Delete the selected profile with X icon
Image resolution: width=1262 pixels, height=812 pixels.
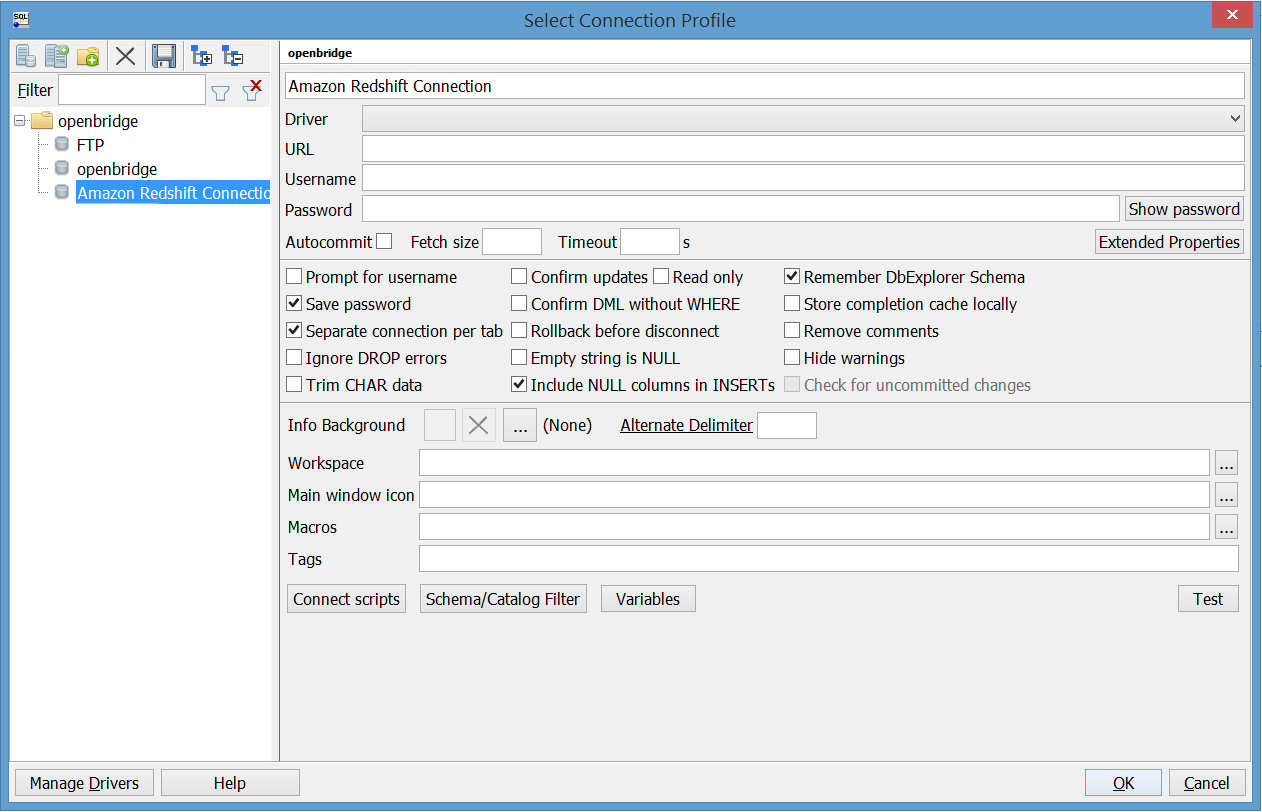[x=125, y=56]
